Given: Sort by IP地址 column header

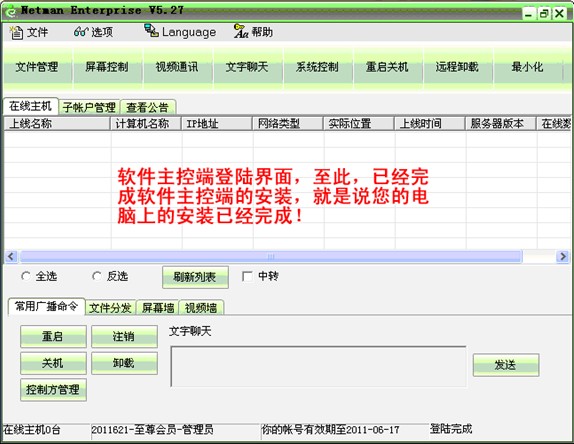Looking at the screenshot, I should pos(217,124).
